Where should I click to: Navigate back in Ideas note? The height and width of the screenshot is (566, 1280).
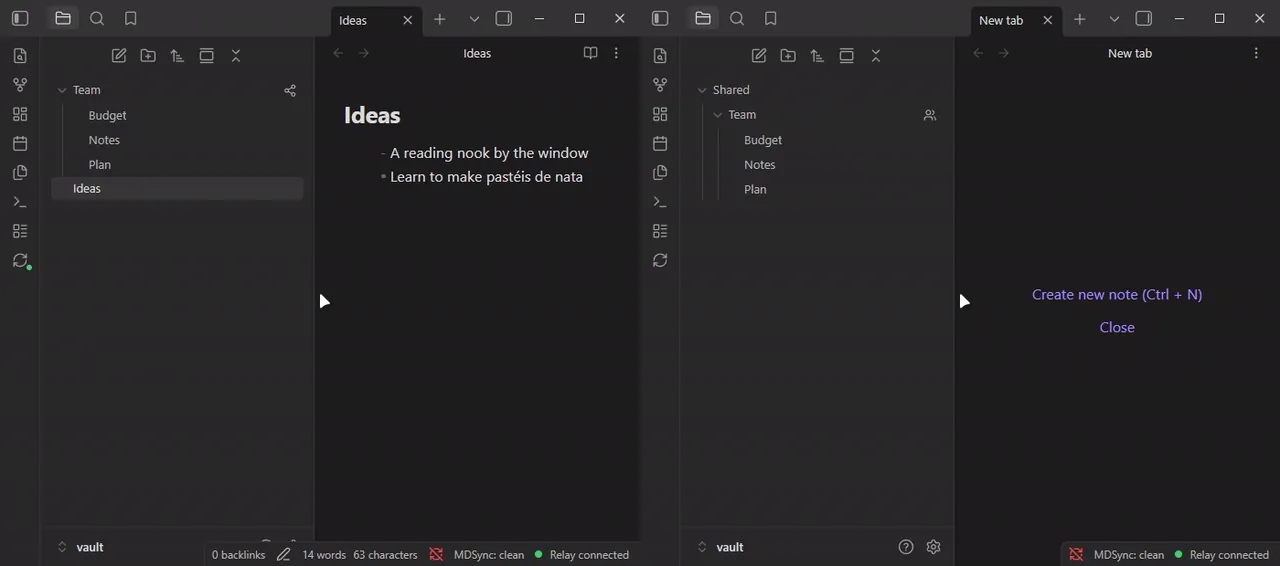(338, 53)
